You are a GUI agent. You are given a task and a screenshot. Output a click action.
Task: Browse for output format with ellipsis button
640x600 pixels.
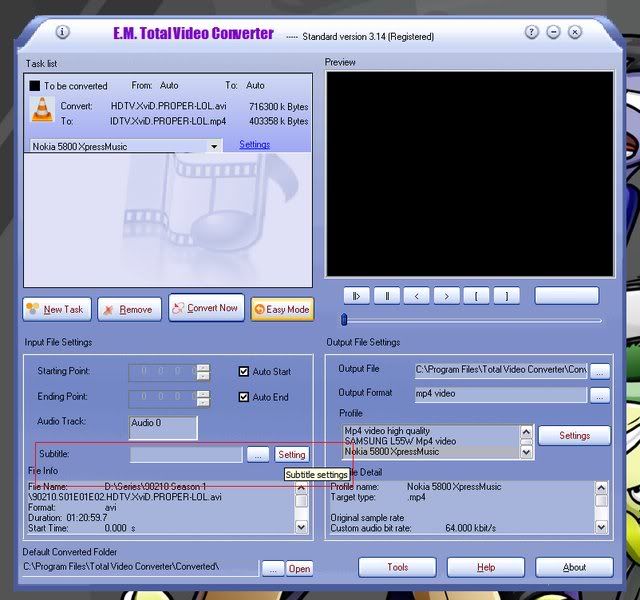pos(599,395)
